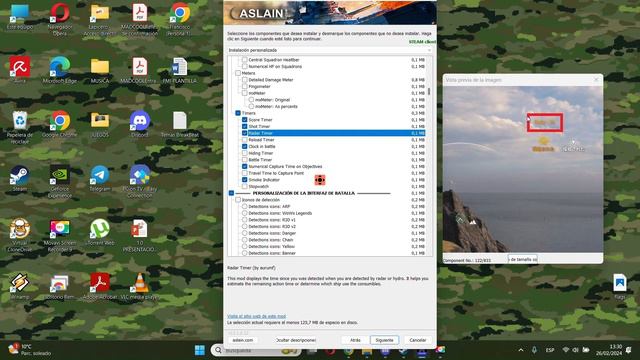
Task: Select Numerical Capture Time on Objectives row
Action: pyautogui.click(x=285, y=167)
